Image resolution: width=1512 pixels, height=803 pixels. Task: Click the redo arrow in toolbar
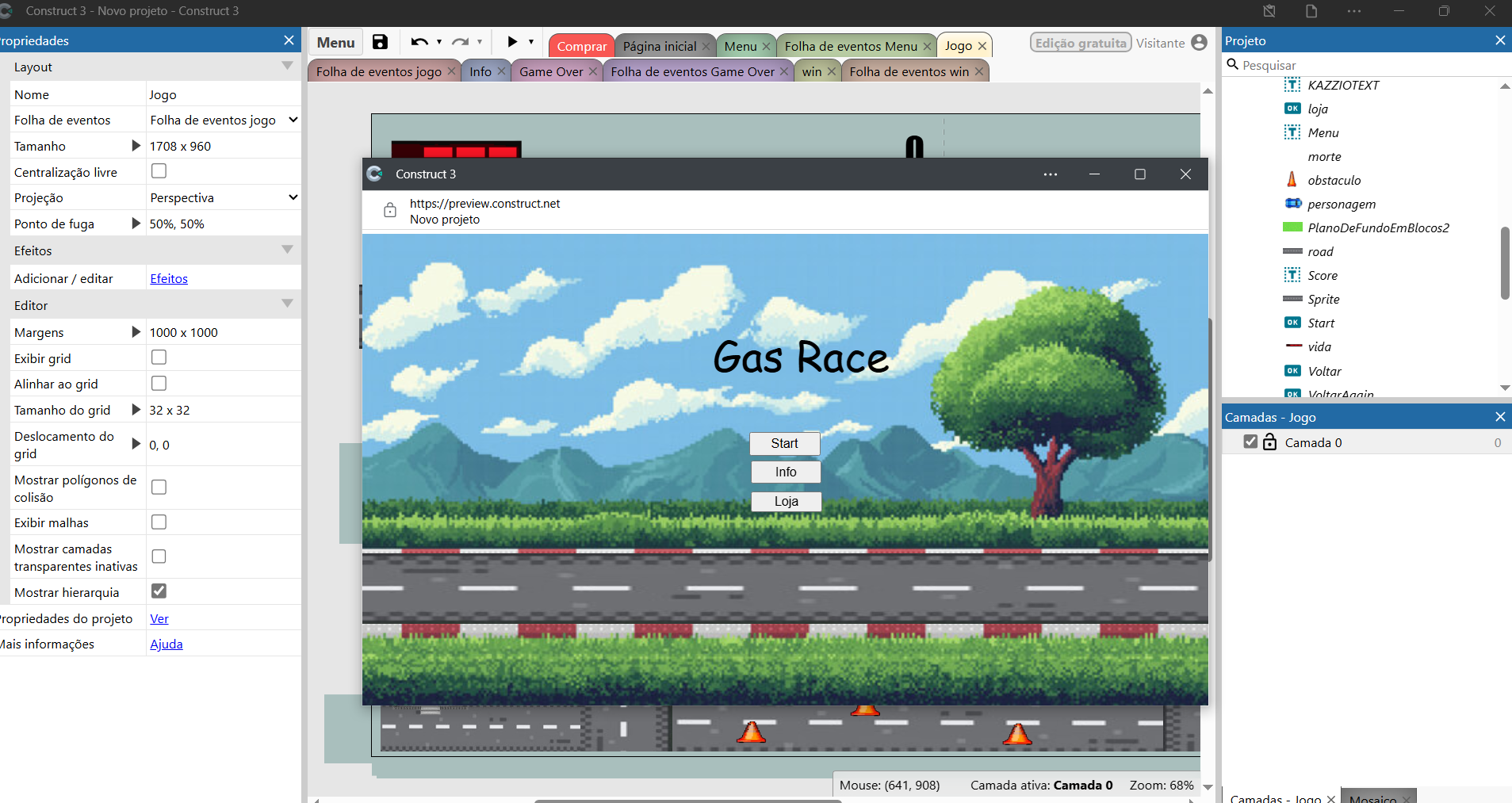460,43
